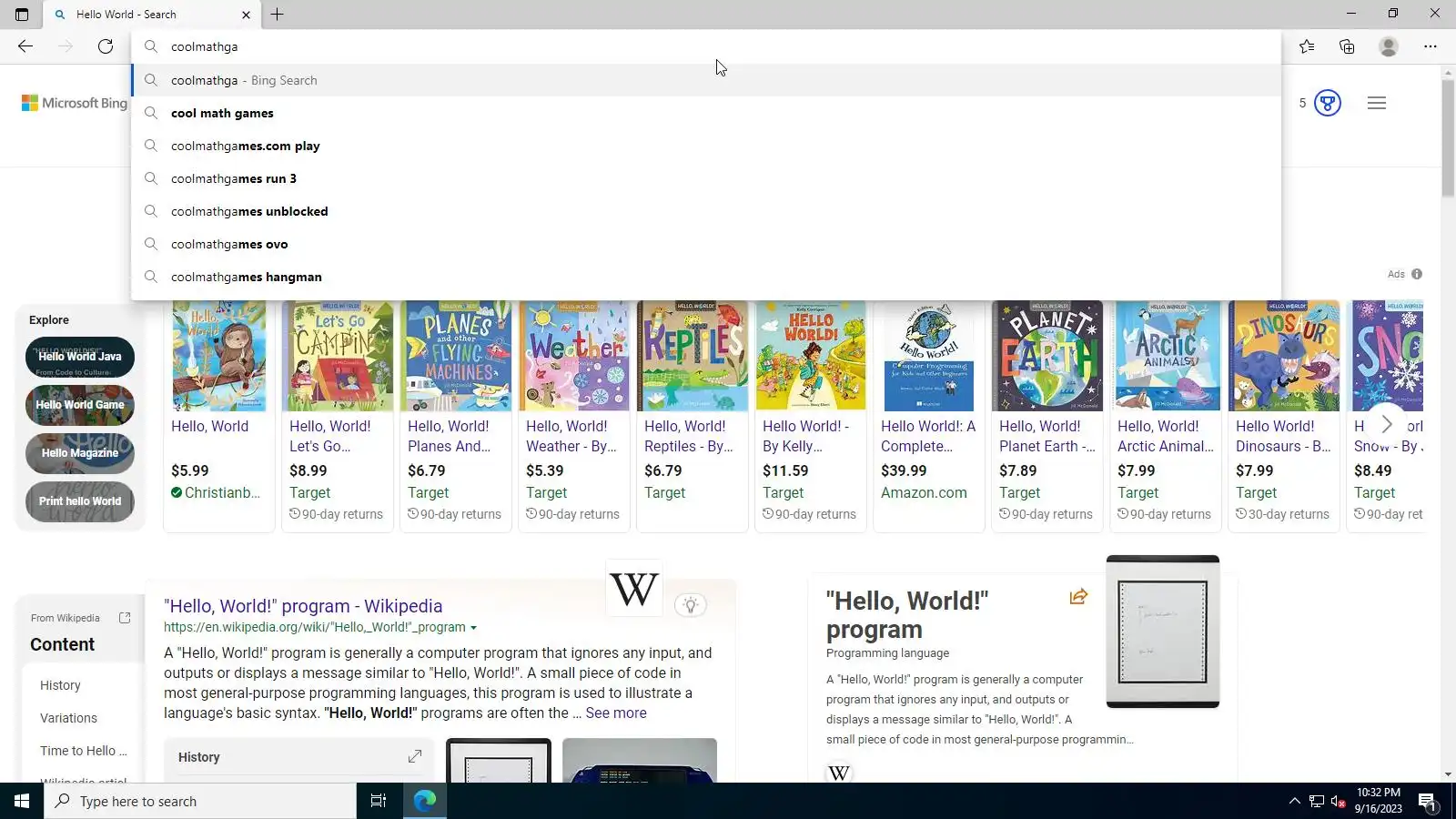
Task: Open the Planes and Flying Machines thumbnail
Action: click(x=456, y=357)
